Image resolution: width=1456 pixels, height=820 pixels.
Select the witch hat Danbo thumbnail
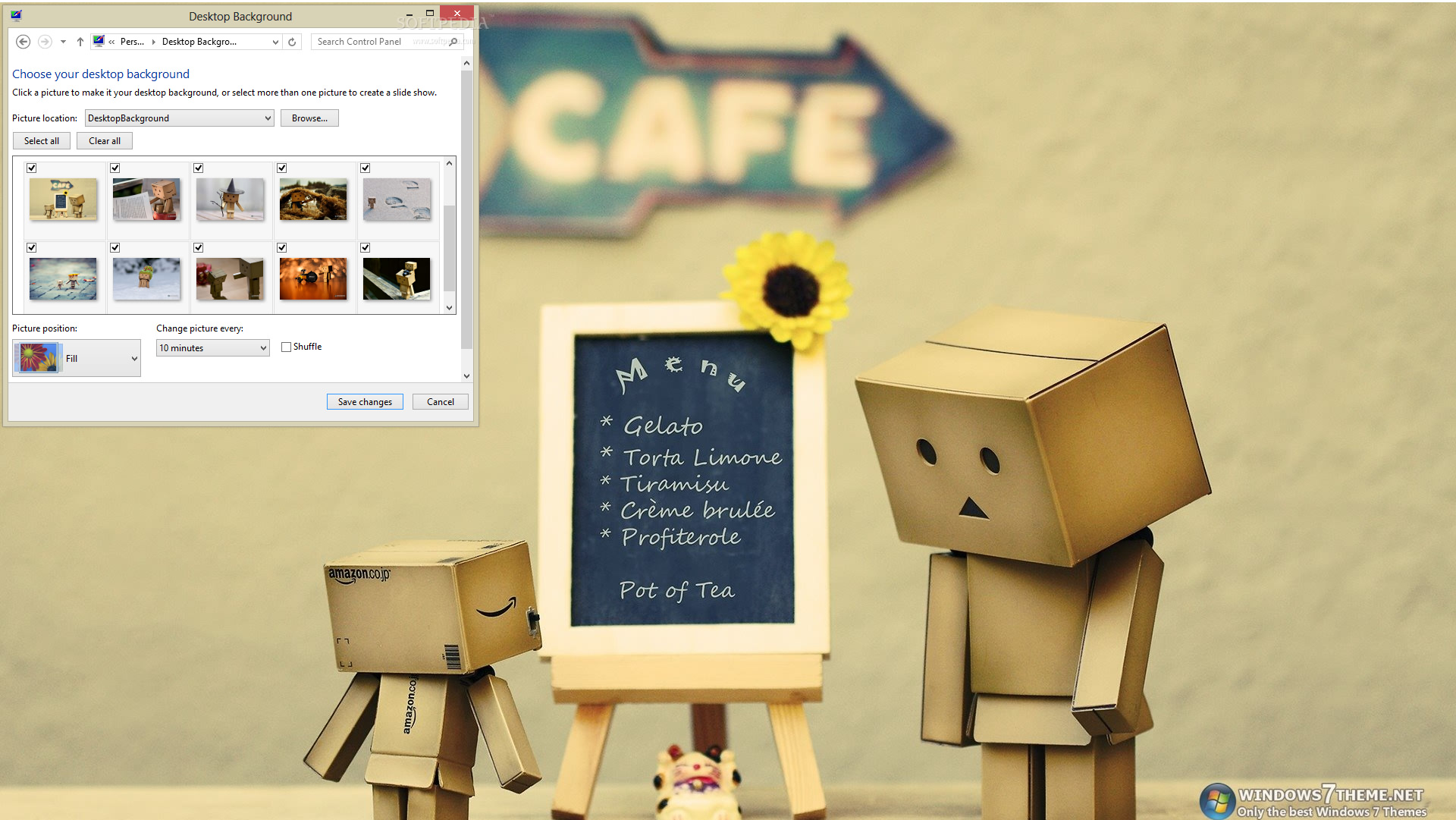coord(230,200)
